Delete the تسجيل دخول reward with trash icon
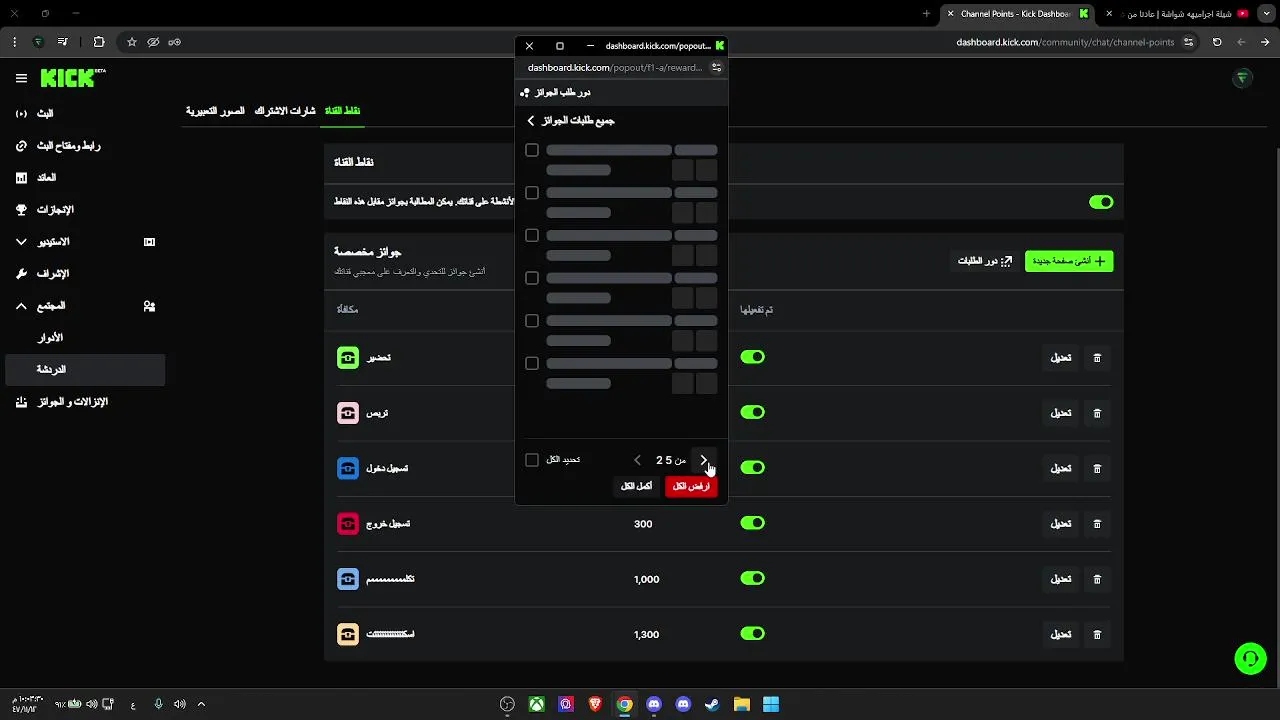This screenshot has height=720, width=1280. 1097,468
